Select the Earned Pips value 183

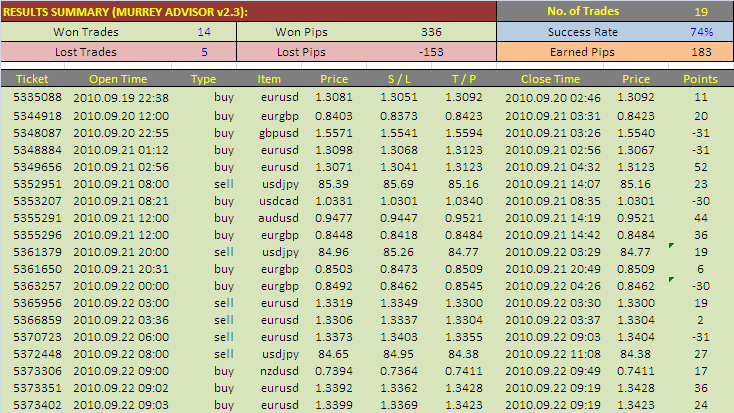[x=701, y=52]
